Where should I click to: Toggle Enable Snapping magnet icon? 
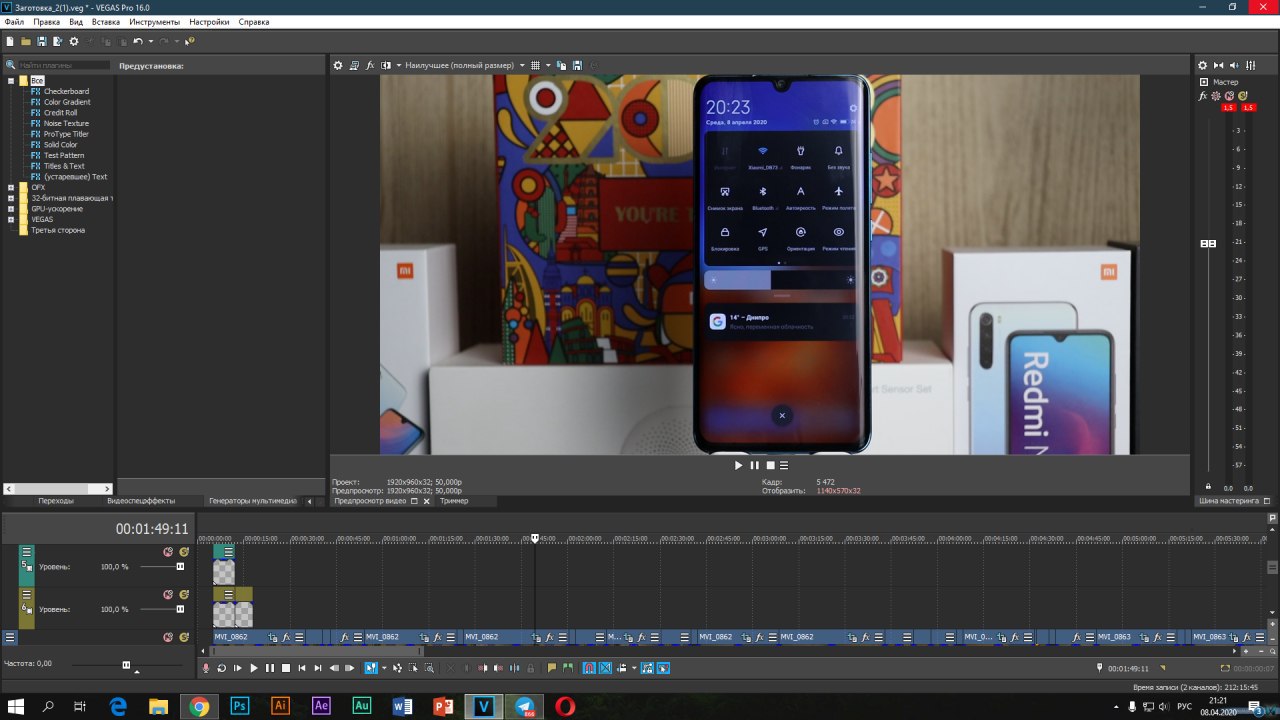pos(589,668)
